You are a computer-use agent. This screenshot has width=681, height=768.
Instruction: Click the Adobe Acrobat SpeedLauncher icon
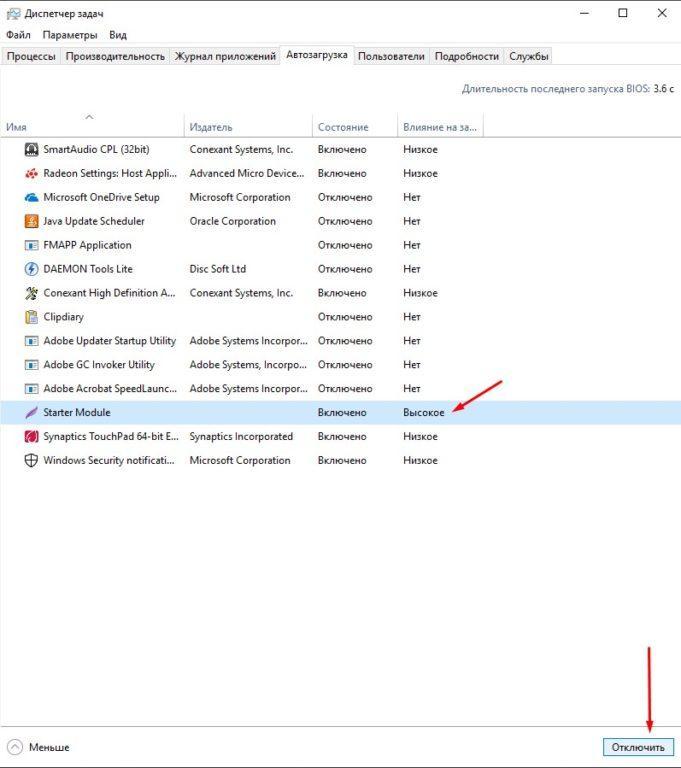(x=31, y=389)
